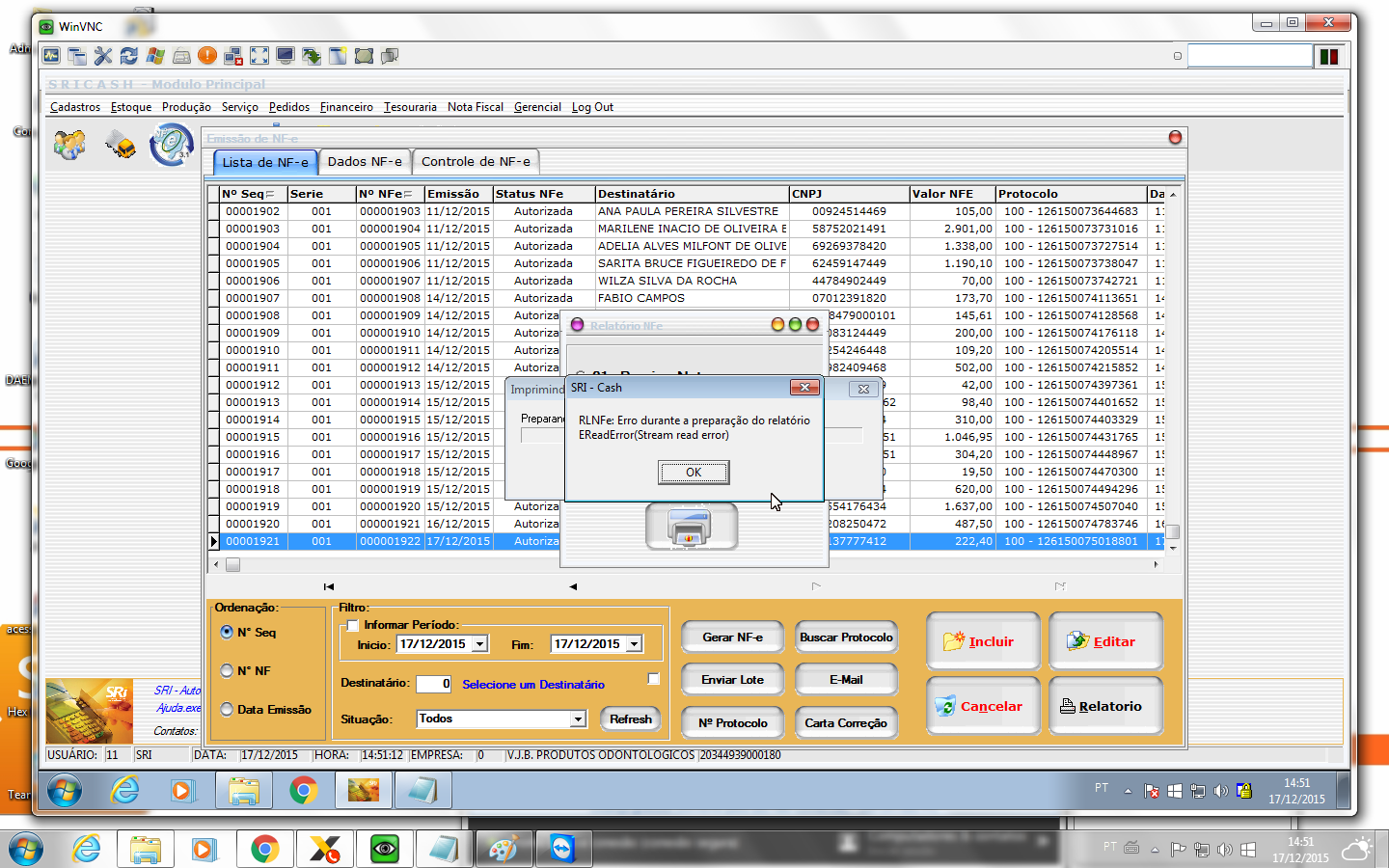
Task: Refresh the VNC remote screen
Action: (129, 56)
